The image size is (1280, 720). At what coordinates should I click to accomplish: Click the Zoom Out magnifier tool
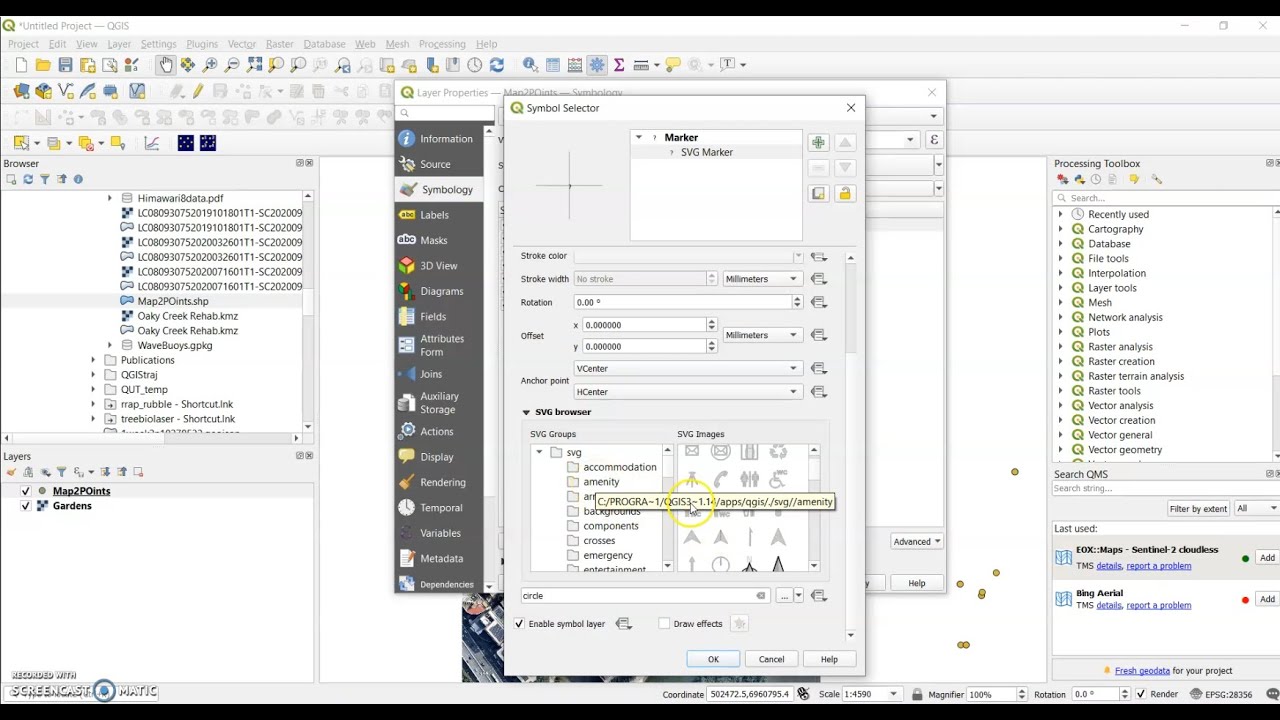coord(232,65)
